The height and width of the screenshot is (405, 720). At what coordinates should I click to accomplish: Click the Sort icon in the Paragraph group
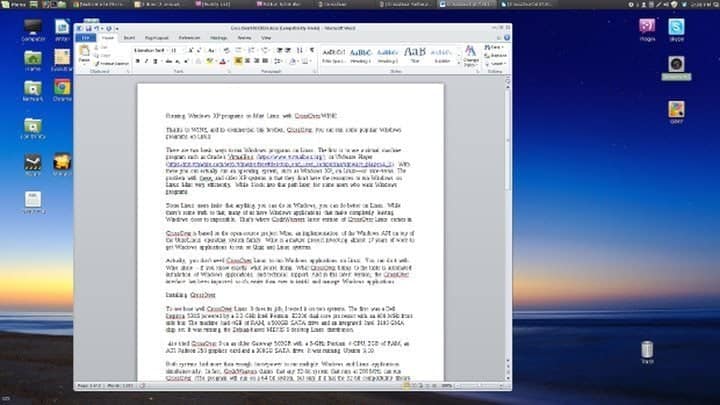[x=299, y=51]
